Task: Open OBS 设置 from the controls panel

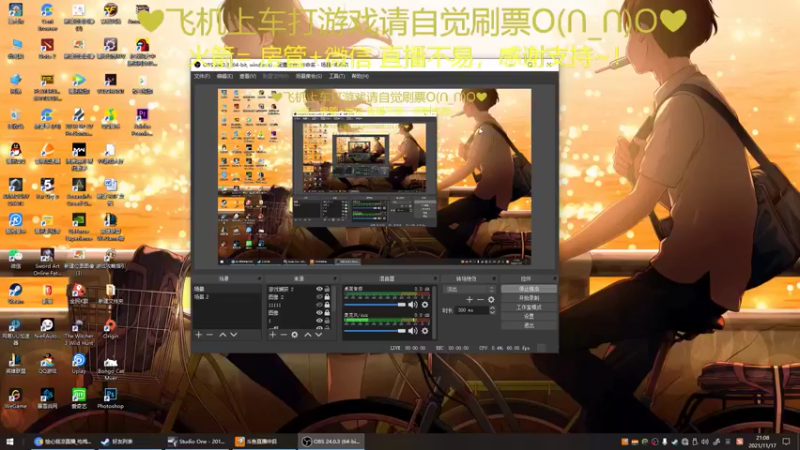Action: [x=529, y=316]
